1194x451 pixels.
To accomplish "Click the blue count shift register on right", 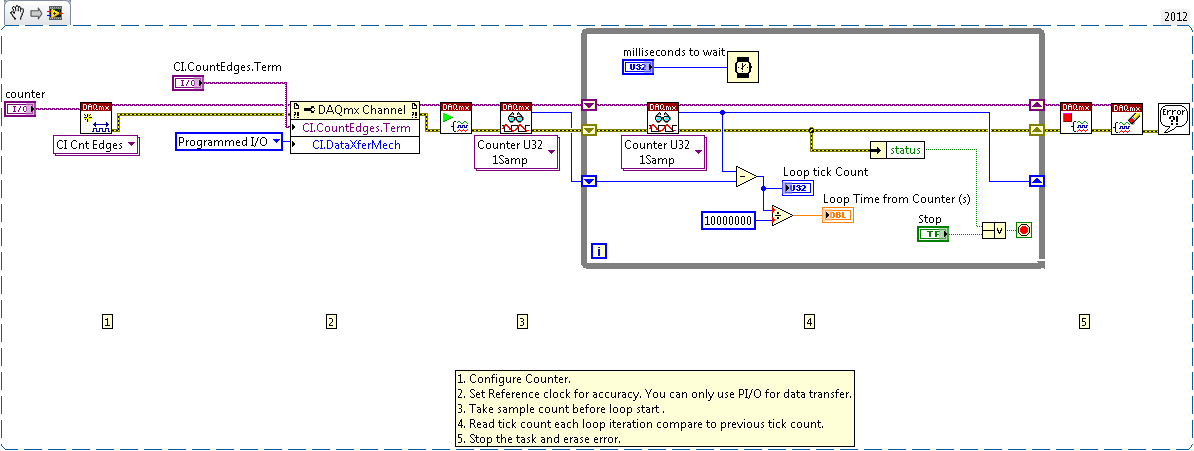I will pyautogui.click(x=1036, y=181).
